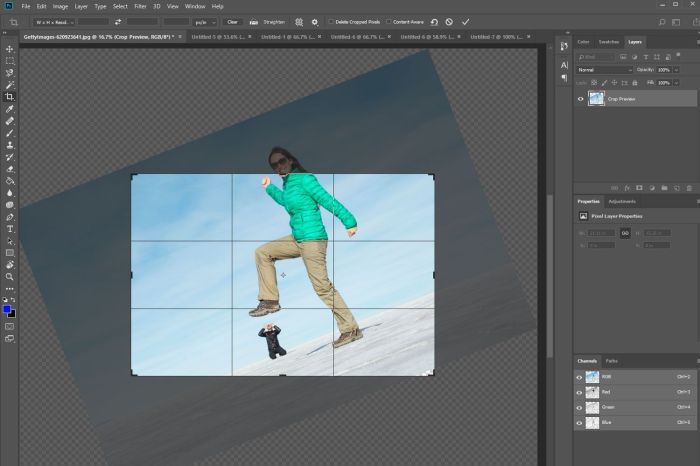Viewport: 700px width, 466px height.
Task: Hide the Crop Preview layer
Action: [580, 99]
